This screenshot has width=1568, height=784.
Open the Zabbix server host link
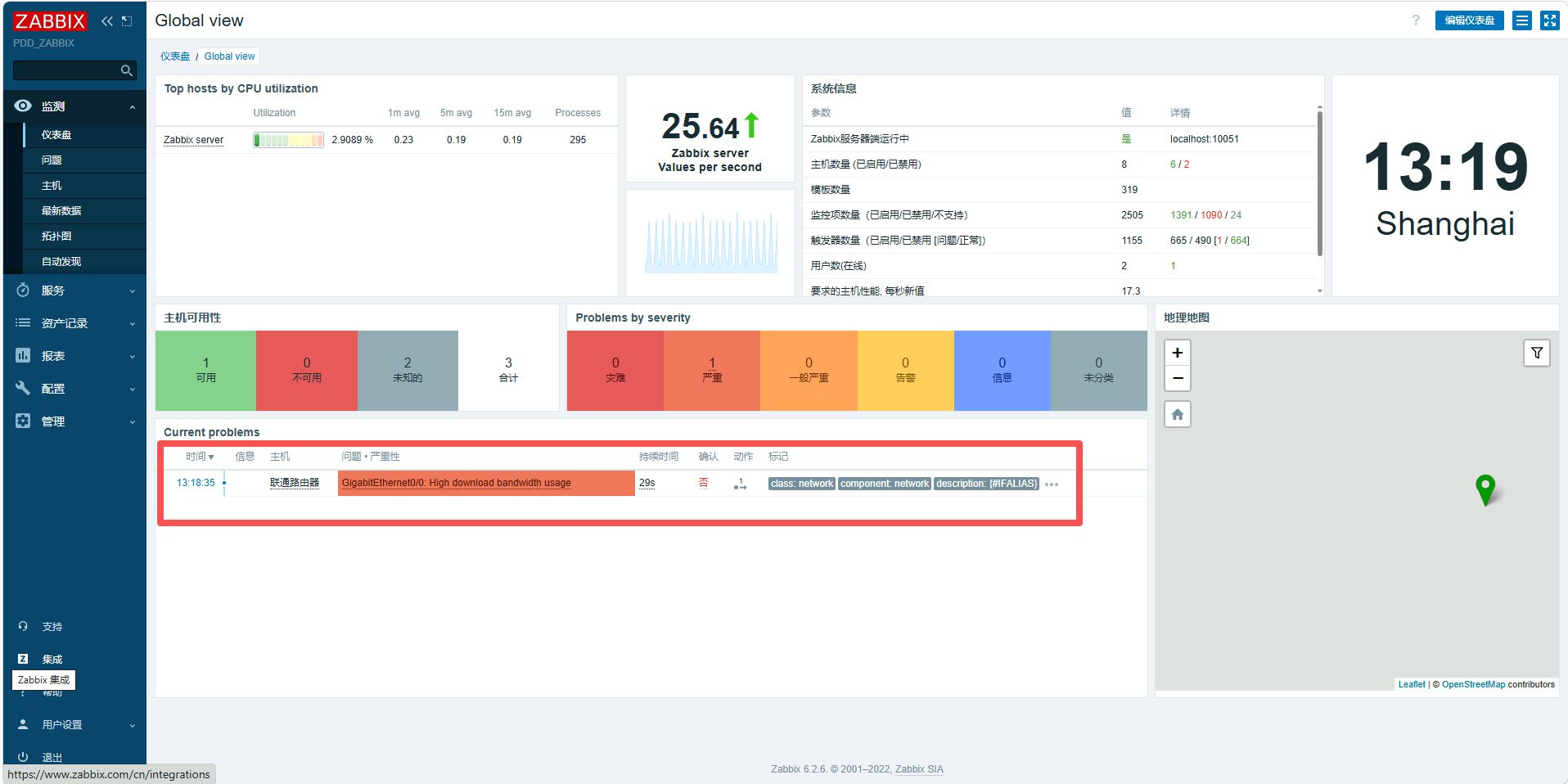click(193, 140)
